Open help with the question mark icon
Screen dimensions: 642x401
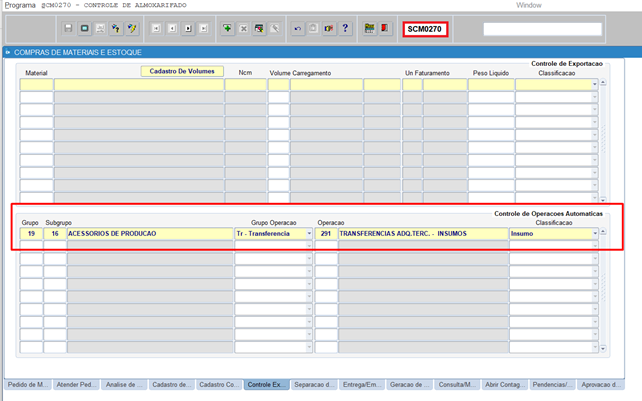pos(345,28)
